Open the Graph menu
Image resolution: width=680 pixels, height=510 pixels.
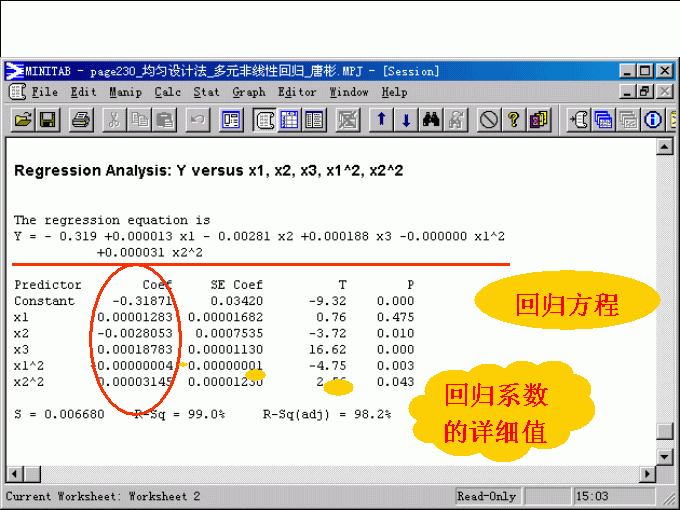(x=249, y=92)
